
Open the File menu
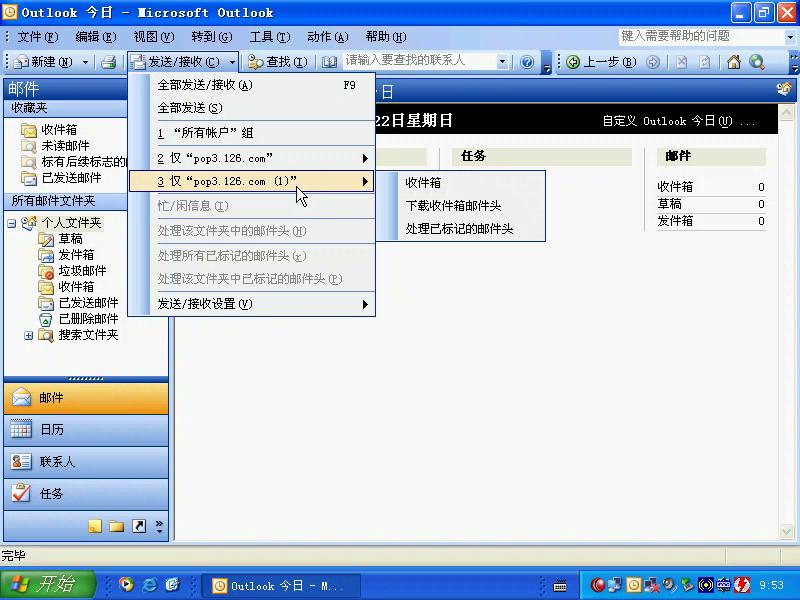(x=38, y=37)
